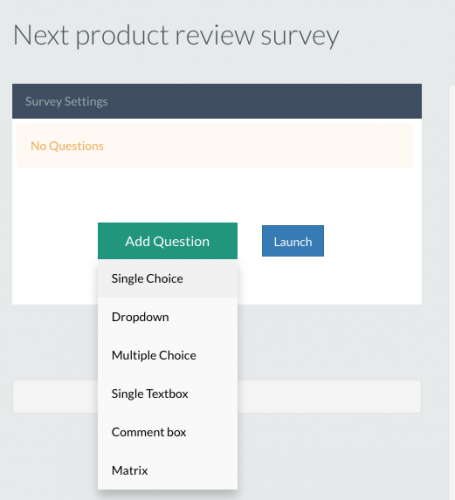Click the No Questions alert banner
Viewport: 455px width, 500px height.
coord(215,146)
